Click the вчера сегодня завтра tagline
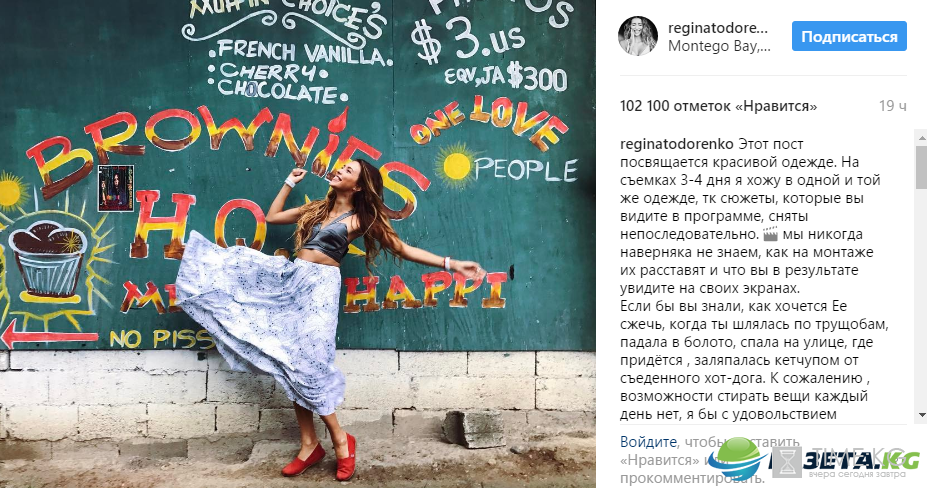The image size is (927, 488). tap(857, 474)
